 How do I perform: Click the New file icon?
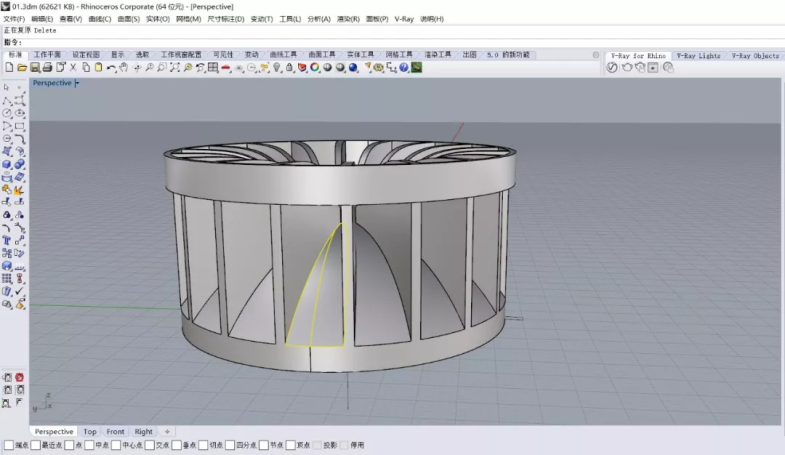pyautogui.click(x=9, y=68)
